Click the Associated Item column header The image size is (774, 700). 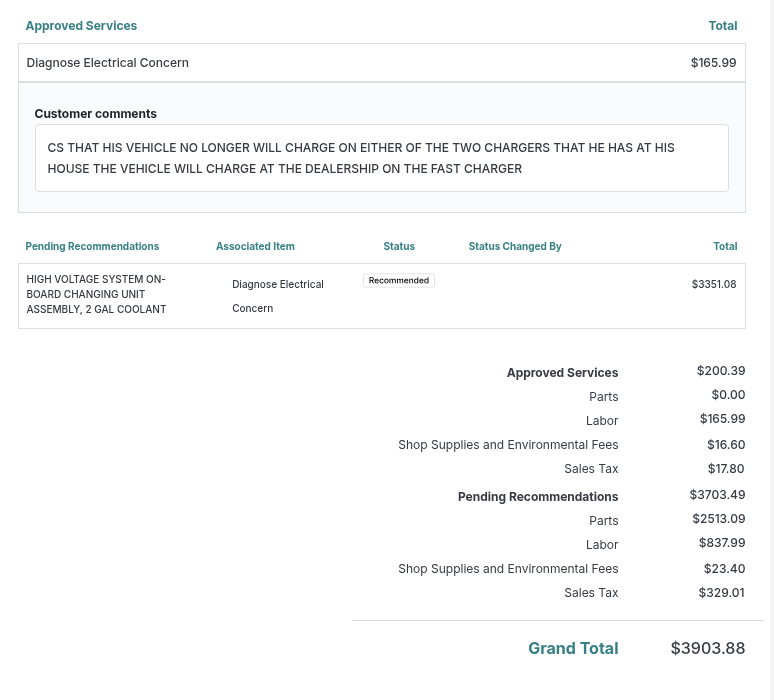(255, 246)
